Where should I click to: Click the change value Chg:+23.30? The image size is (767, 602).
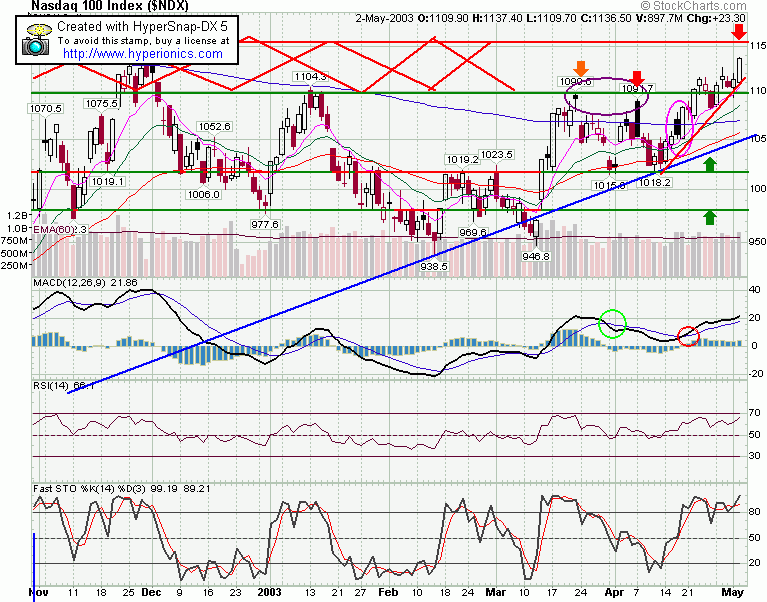(716, 18)
